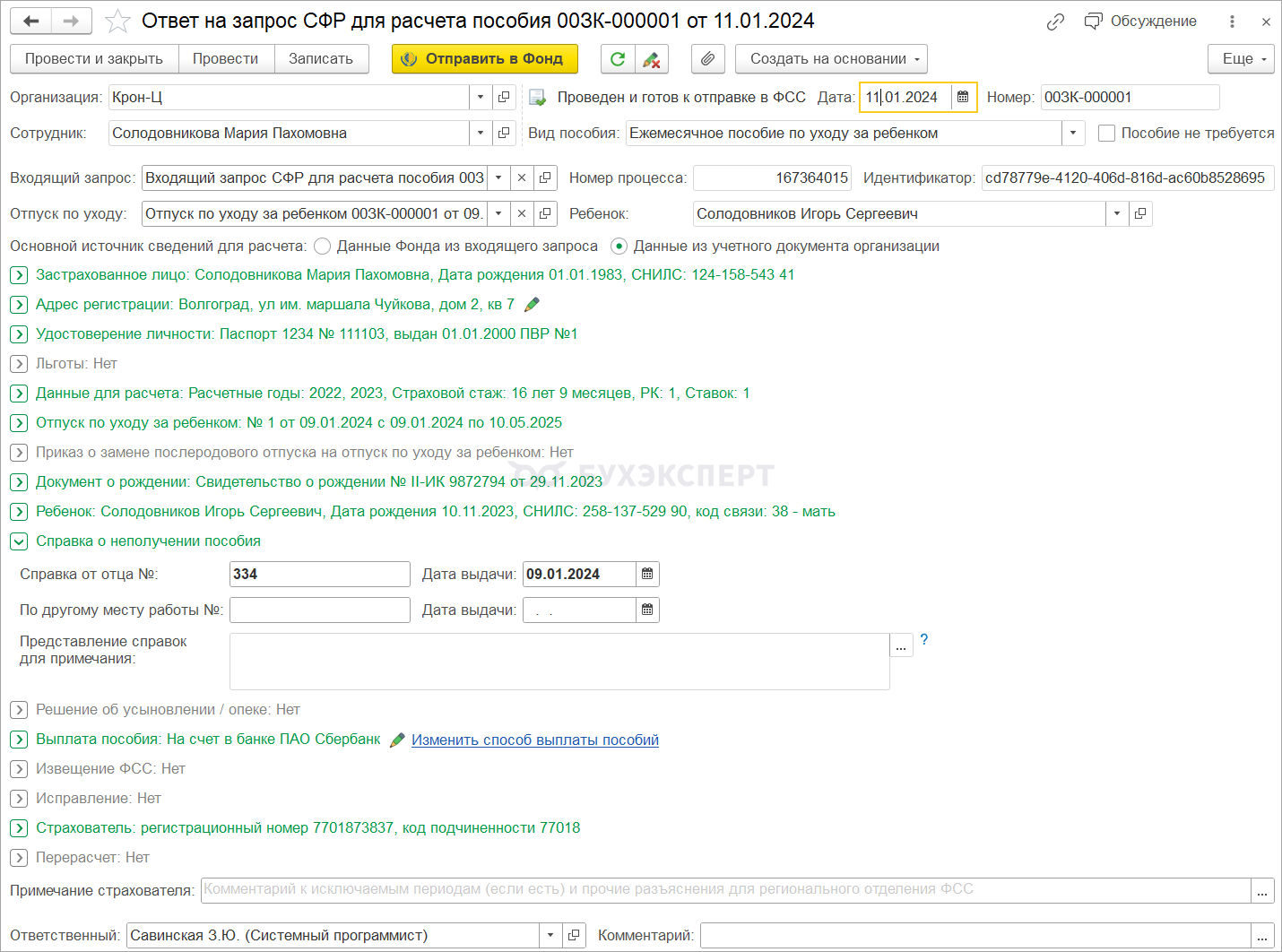Click the 'Справка от отца №' input field
Image resolution: width=1282 pixels, height=952 pixels.
coord(319,574)
